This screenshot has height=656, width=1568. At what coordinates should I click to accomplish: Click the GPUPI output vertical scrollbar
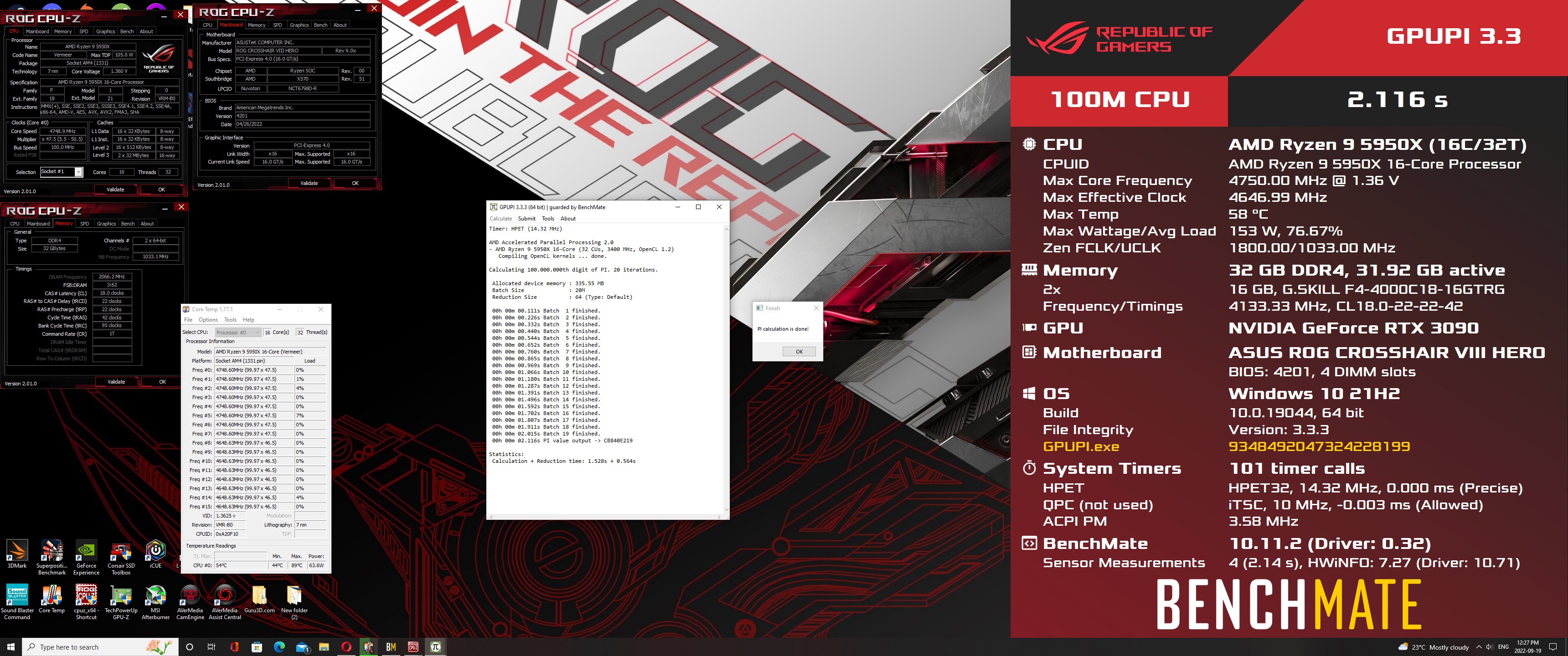(726, 369)
